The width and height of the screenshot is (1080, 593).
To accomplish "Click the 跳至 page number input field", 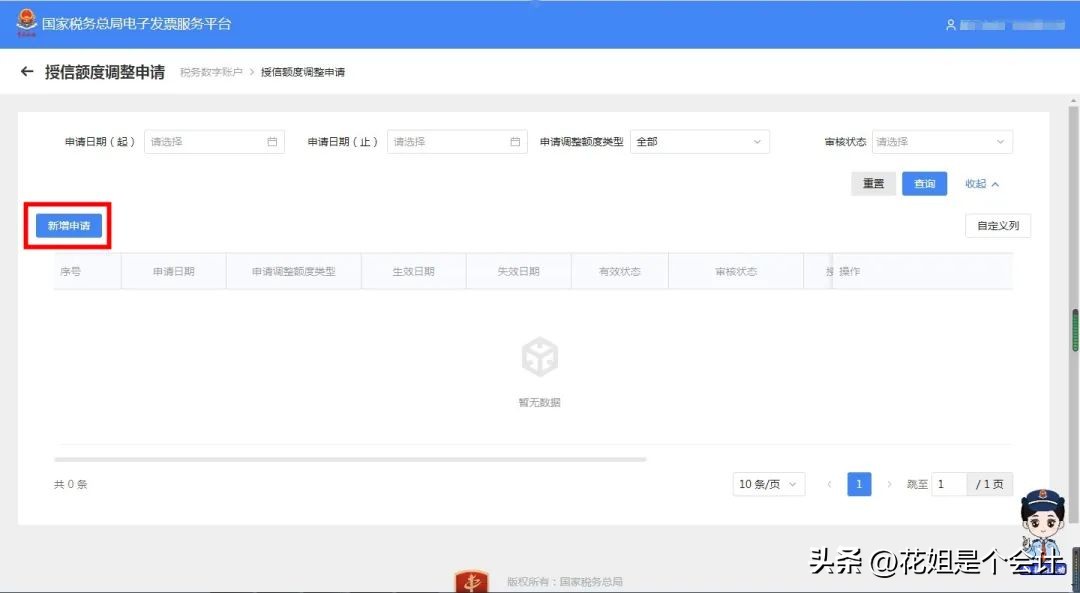I will [947, 483].
